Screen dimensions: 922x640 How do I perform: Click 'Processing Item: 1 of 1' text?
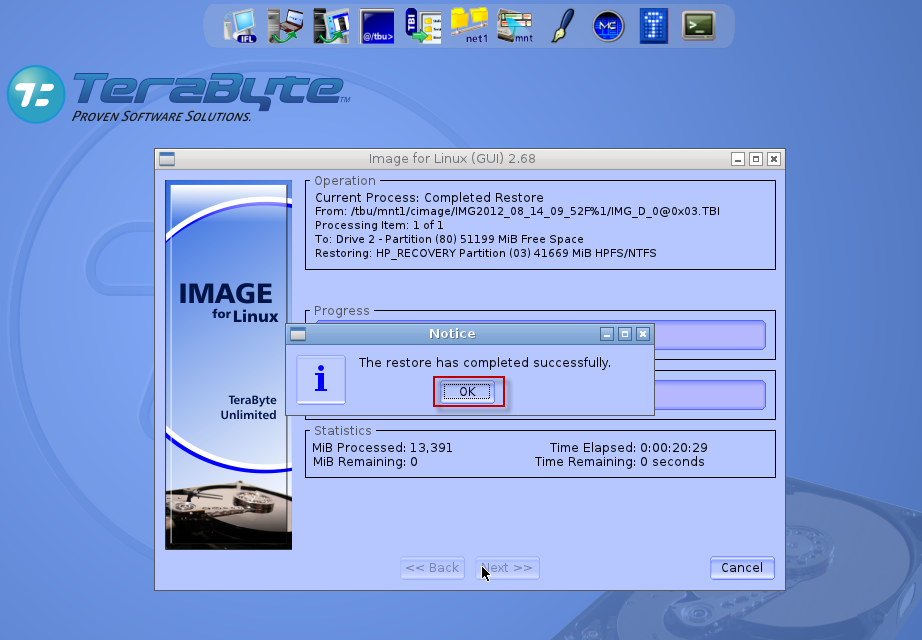379,225
